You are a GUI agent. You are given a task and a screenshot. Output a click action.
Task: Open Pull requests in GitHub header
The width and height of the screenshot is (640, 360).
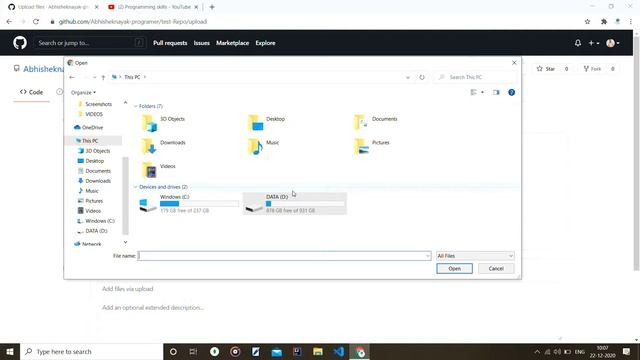(x=170, y=43)
